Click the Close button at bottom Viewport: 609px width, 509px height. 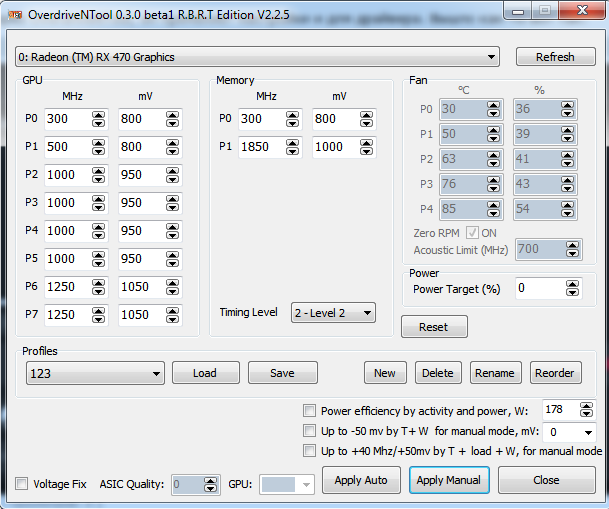coord(546,480)
